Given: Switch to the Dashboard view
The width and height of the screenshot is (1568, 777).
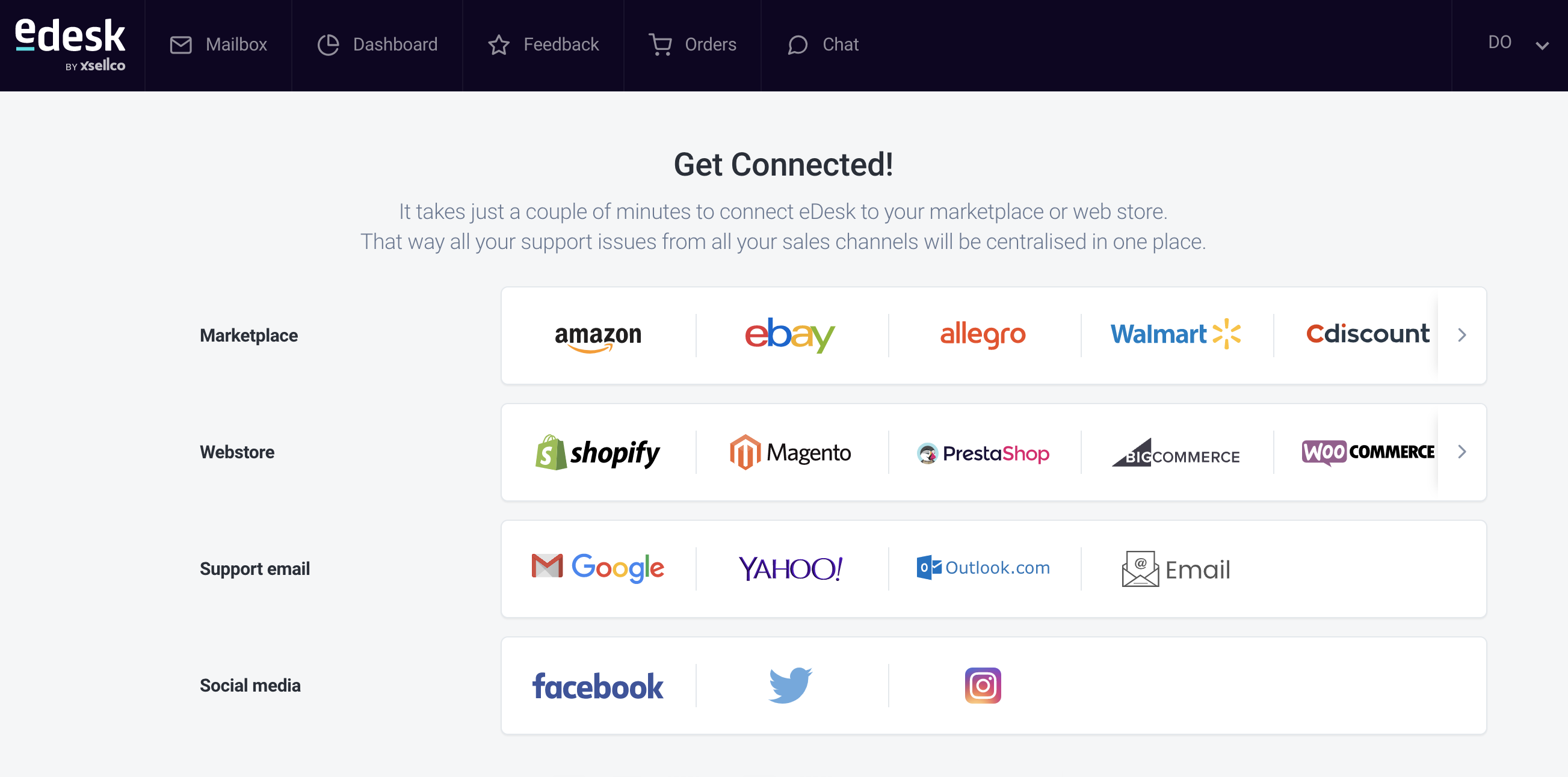Looking at the screenshot, I should point(377,45).
